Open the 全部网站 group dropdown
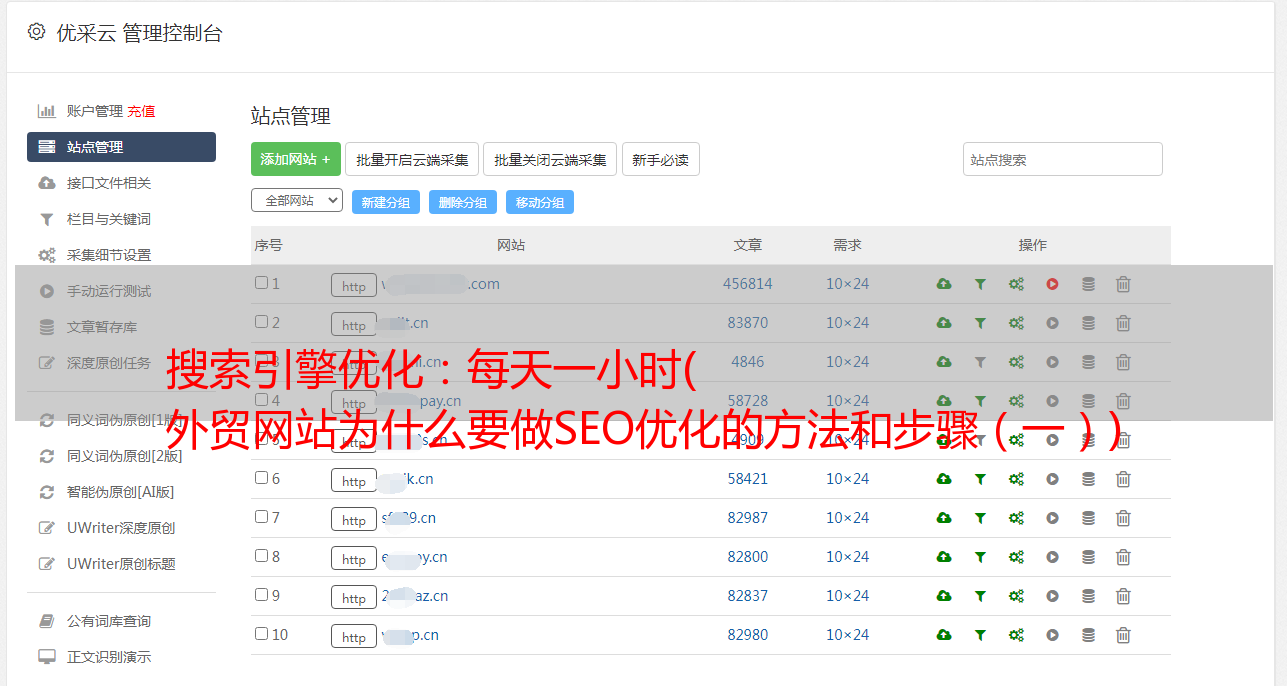 coord(297,201)
